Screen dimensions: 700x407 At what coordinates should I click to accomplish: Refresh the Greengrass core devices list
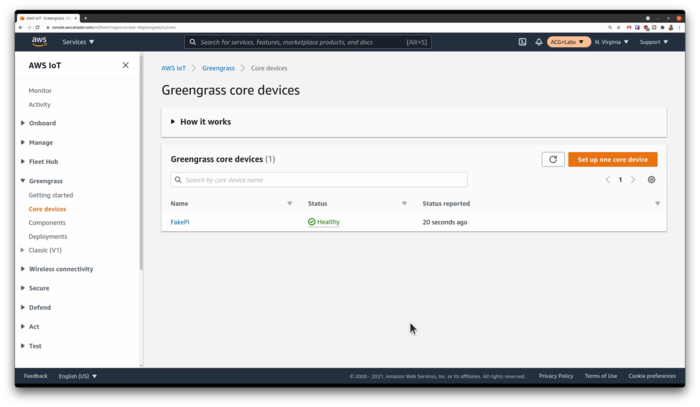click(553, 159)
